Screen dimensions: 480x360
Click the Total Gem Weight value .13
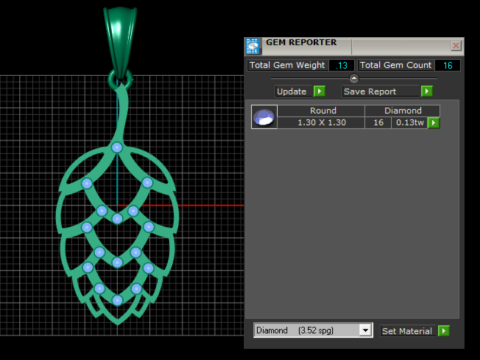342,65
